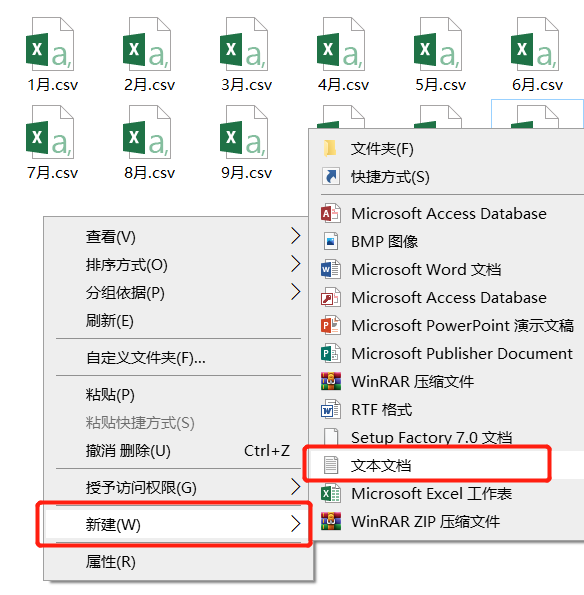Click the RTF 格式 label

coord(382,409)
